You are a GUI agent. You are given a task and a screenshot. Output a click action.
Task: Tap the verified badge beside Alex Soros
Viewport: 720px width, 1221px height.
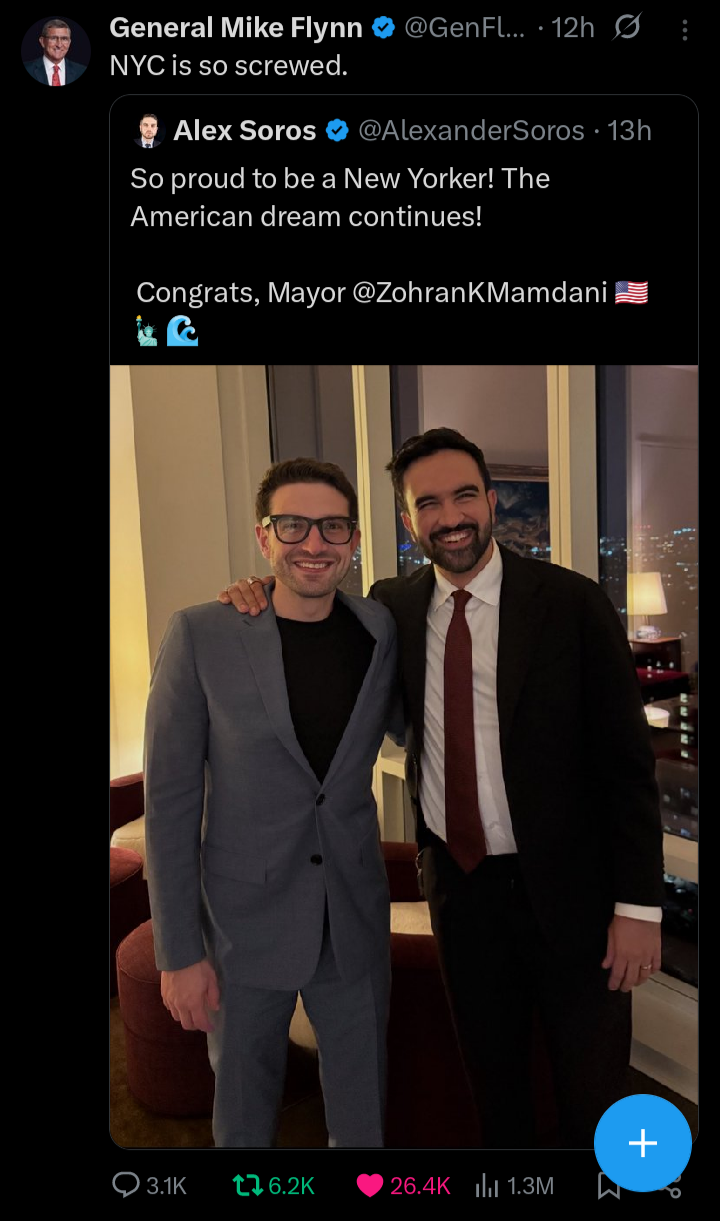coord(337,131)
